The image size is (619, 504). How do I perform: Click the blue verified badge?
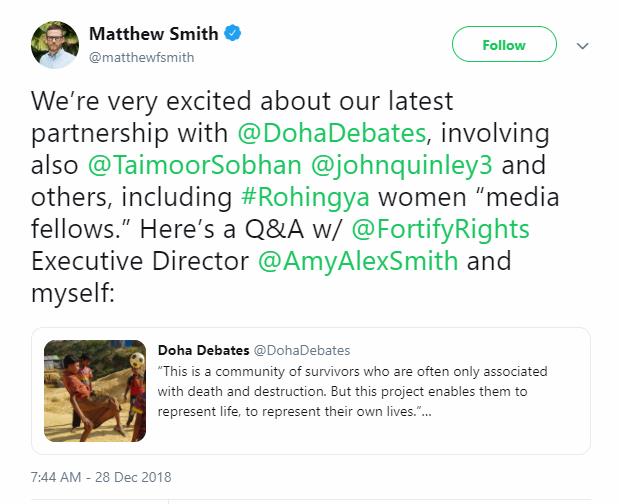coord(233,34)
